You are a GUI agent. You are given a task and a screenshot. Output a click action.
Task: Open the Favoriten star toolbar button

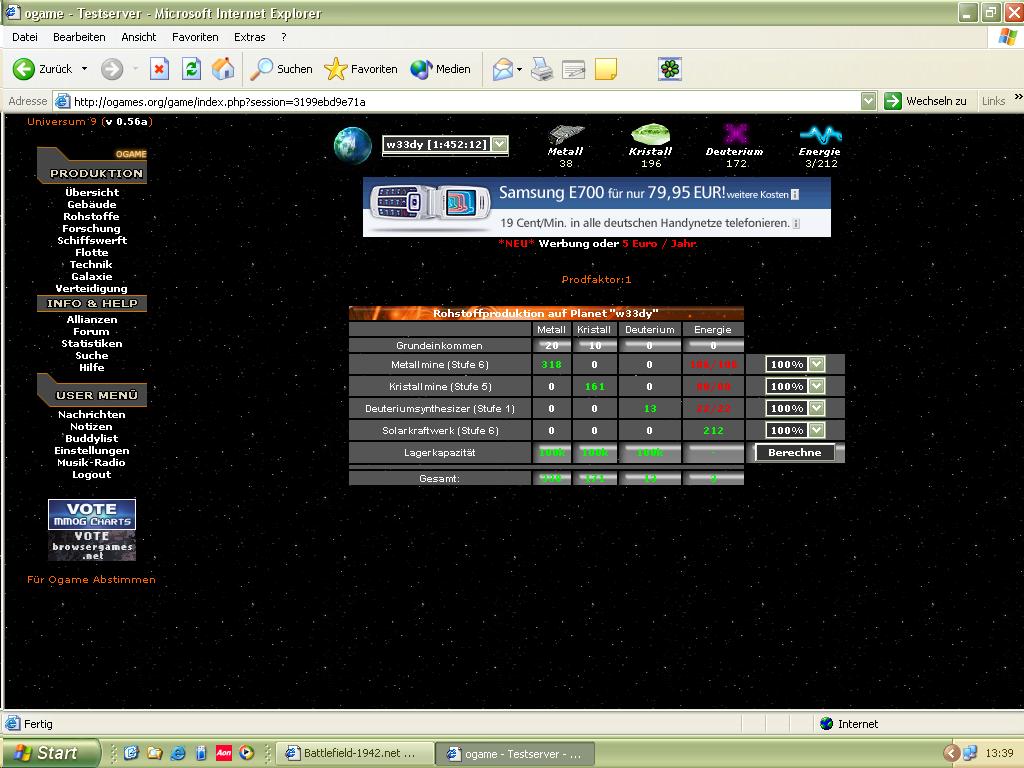(361, 69)
